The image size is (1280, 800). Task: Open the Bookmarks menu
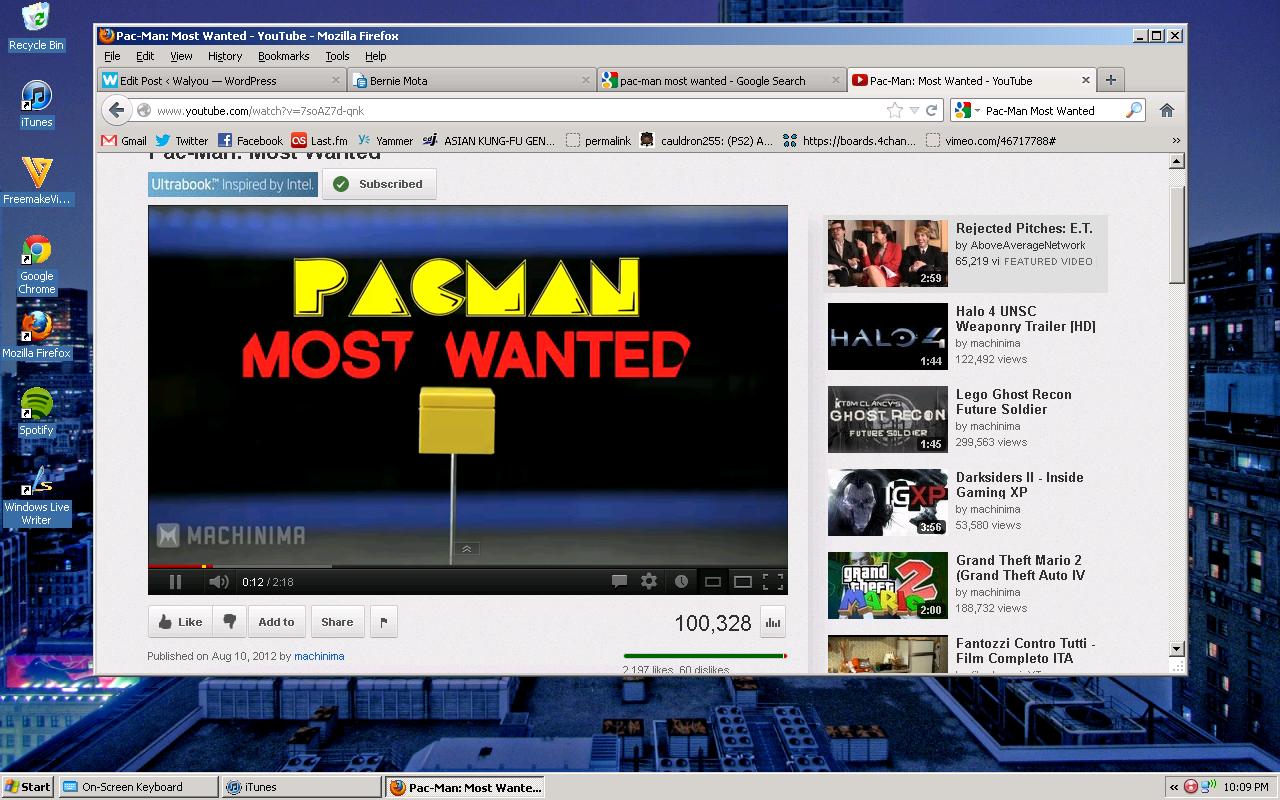pyautogui.click(x=283, y=56)
